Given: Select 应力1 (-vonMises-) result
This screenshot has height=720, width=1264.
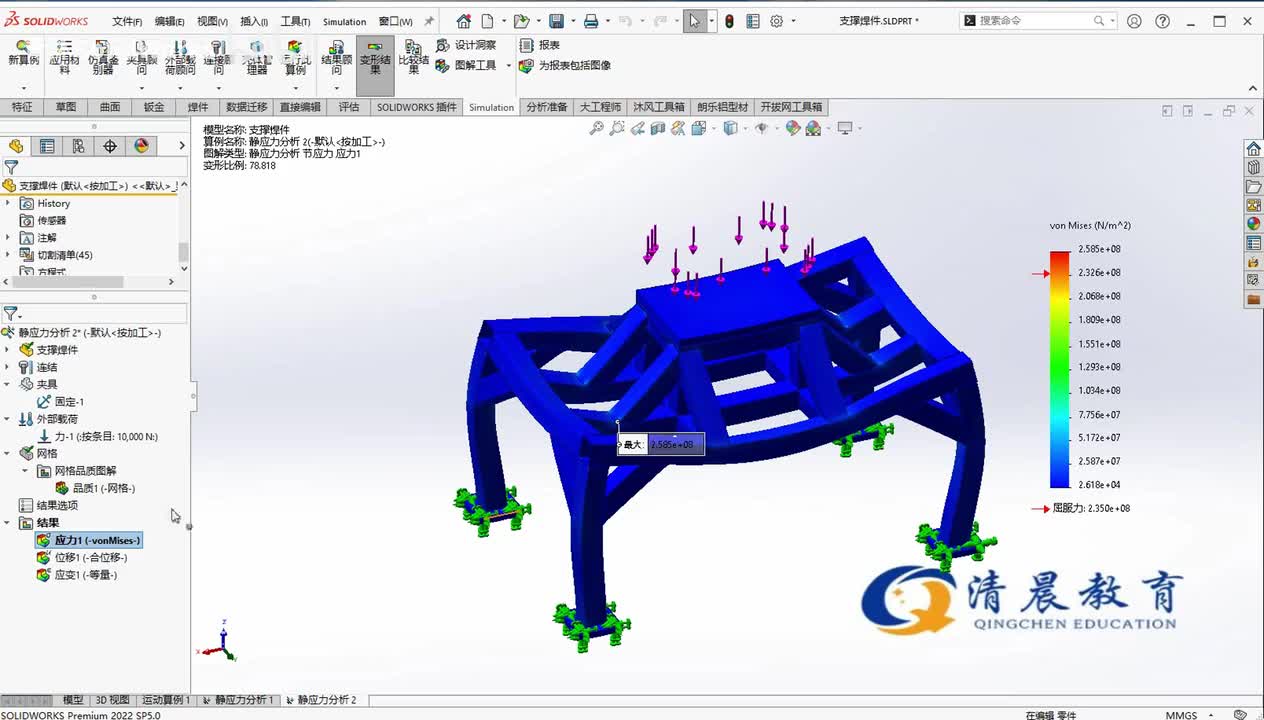Looking at the screenshot, I should pyautogui.click(x=88, y=540).
